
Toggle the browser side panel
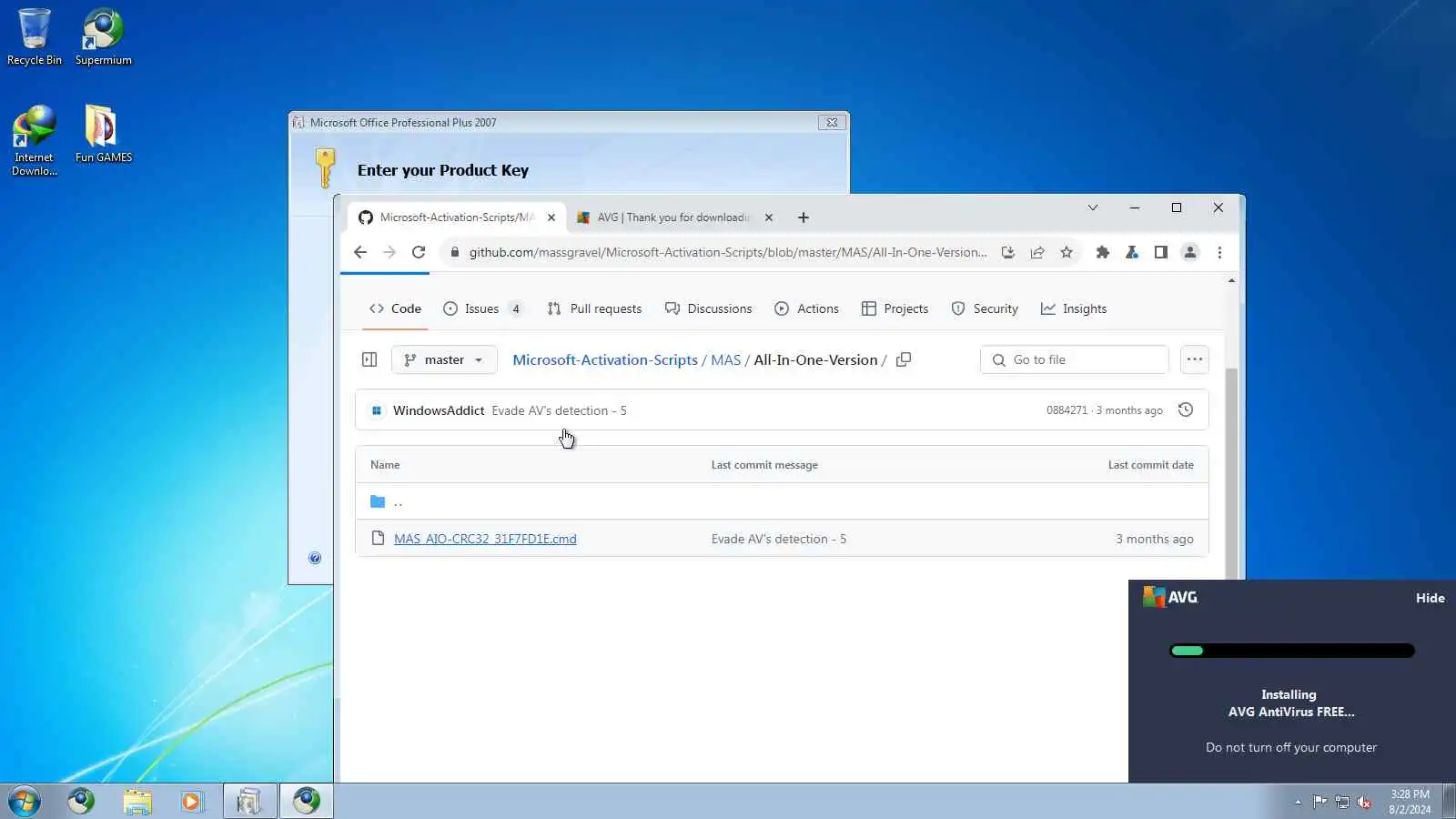coord(1161,253)
